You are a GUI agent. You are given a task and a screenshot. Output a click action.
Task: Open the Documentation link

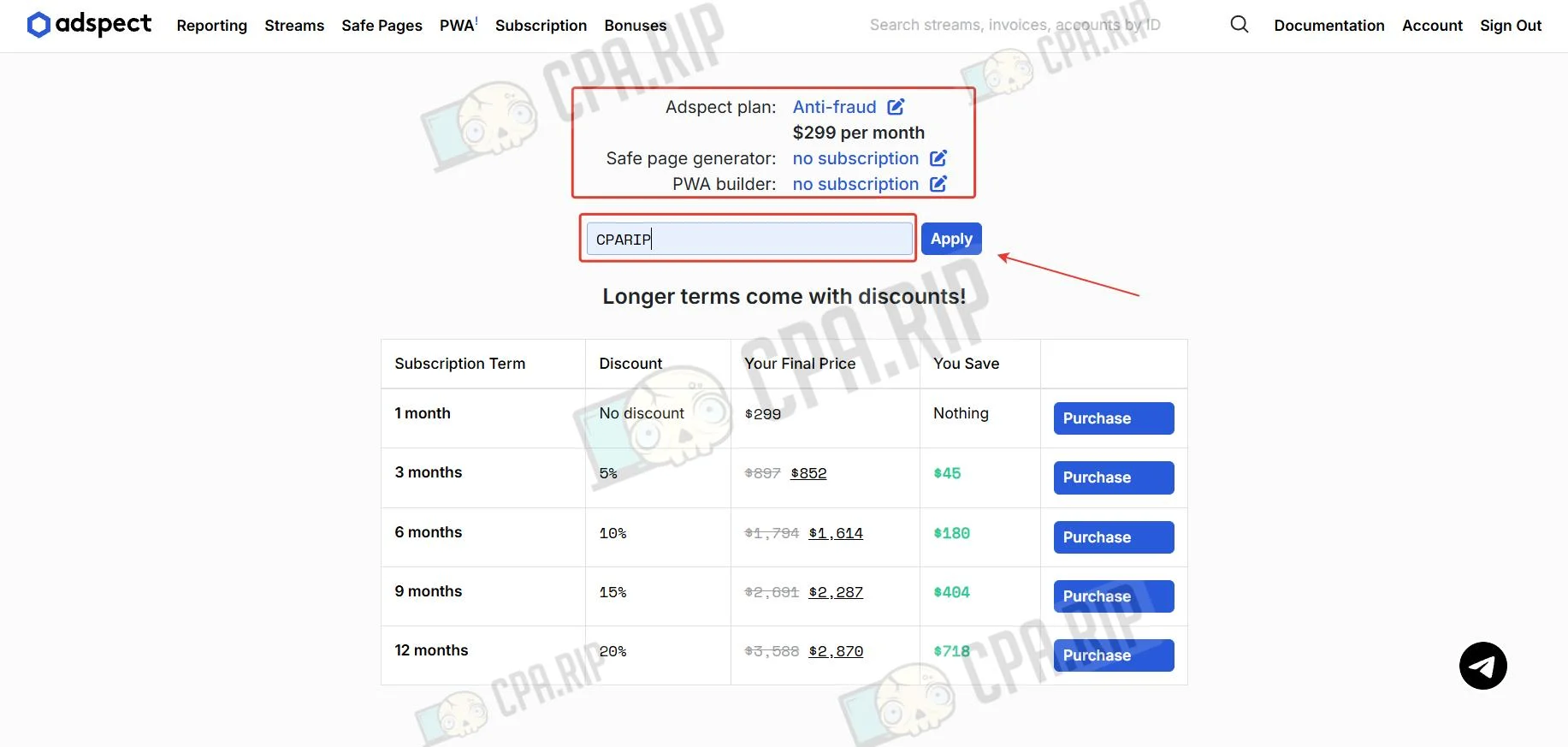[1329, 26]
